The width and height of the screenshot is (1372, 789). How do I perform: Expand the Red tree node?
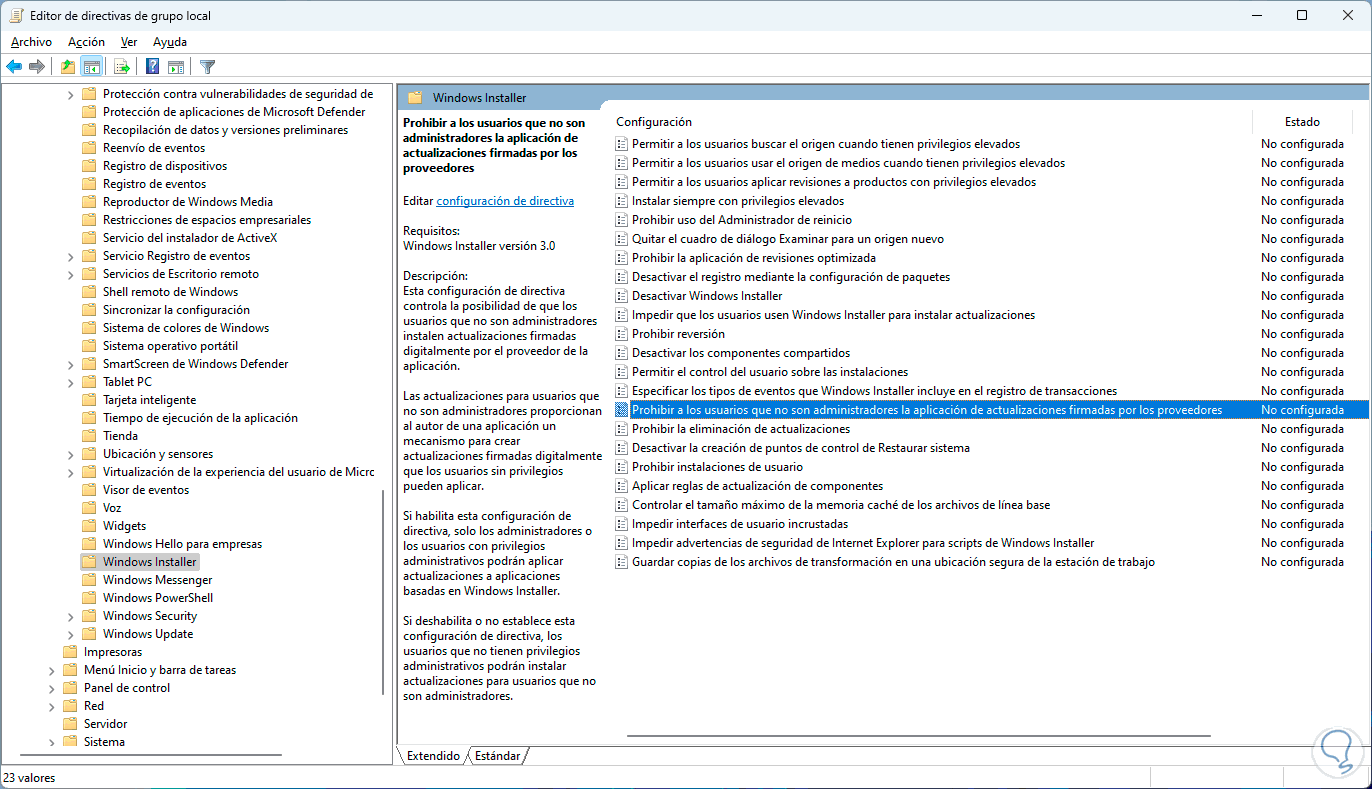click(51, 706)
